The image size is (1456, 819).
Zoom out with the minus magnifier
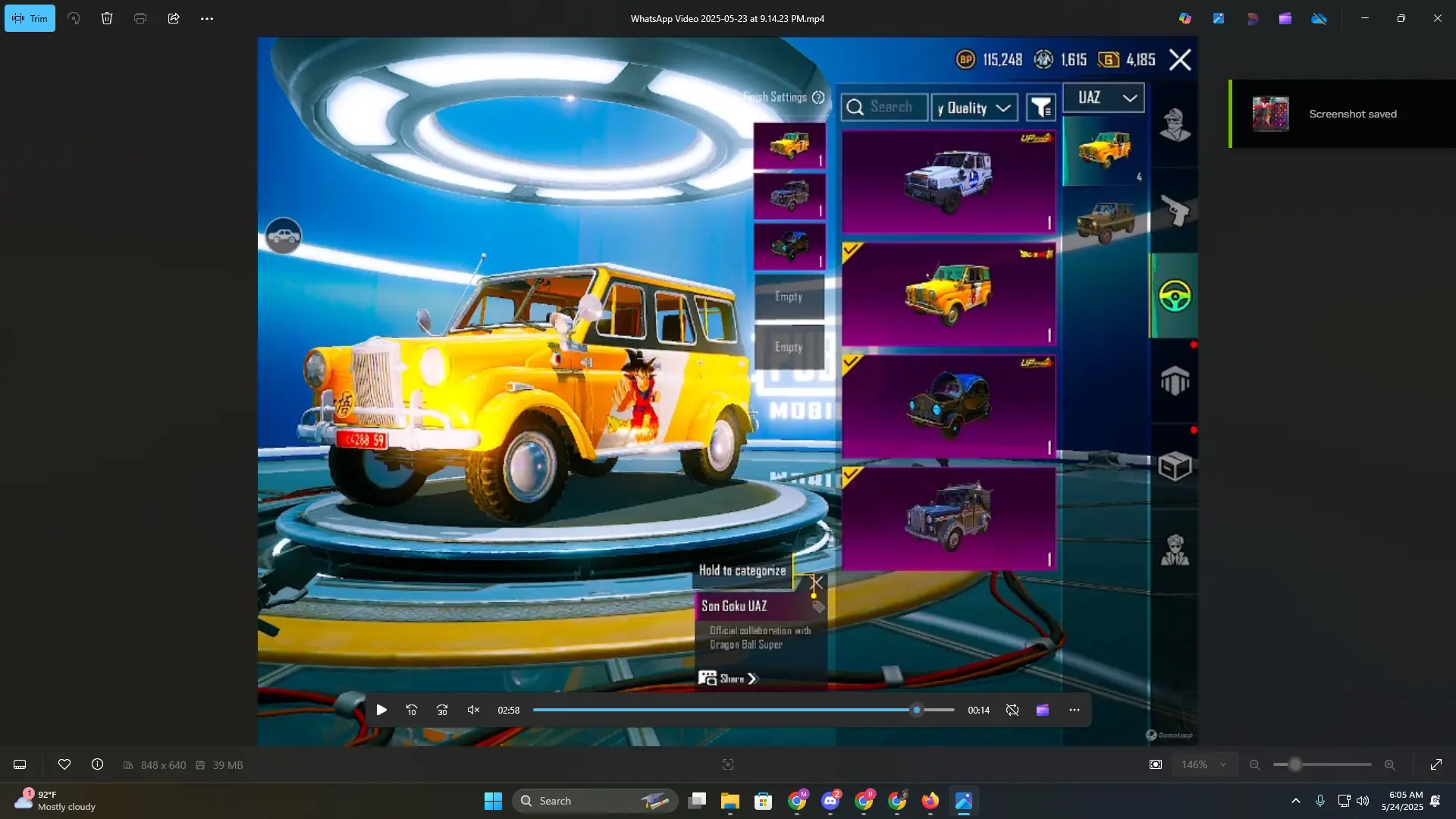click(1255, 764)
